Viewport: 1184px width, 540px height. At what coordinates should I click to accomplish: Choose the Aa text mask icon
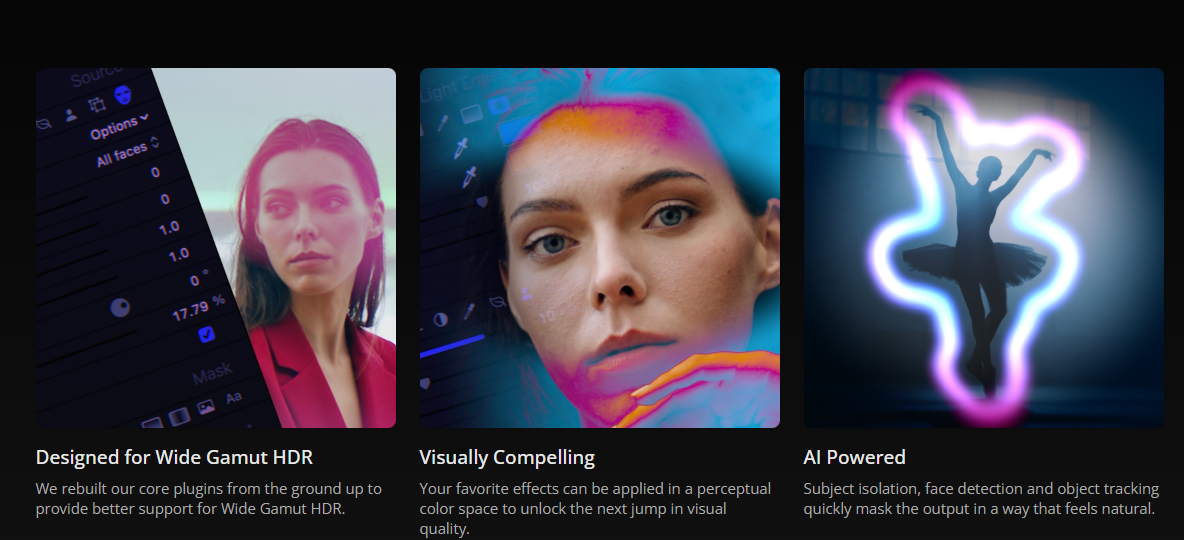point(233,398)
